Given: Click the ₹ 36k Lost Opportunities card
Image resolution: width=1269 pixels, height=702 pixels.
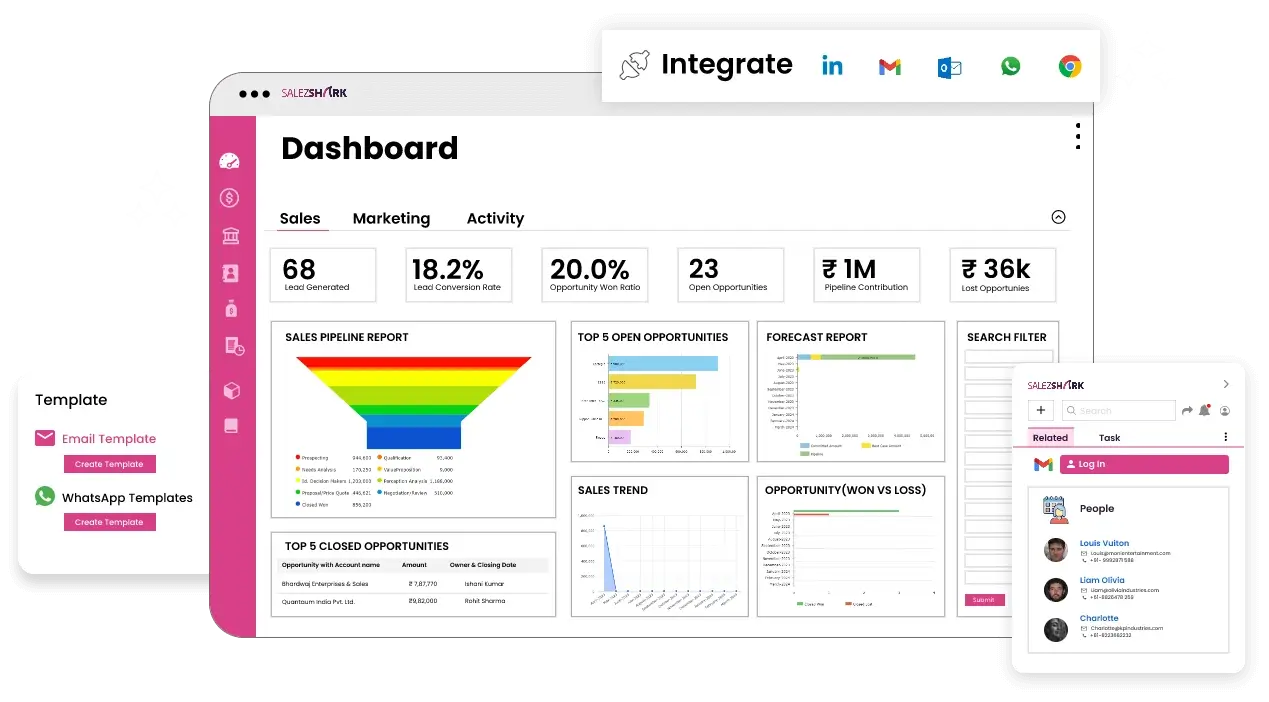Looking at the screenshot, I should (1003, 275).
